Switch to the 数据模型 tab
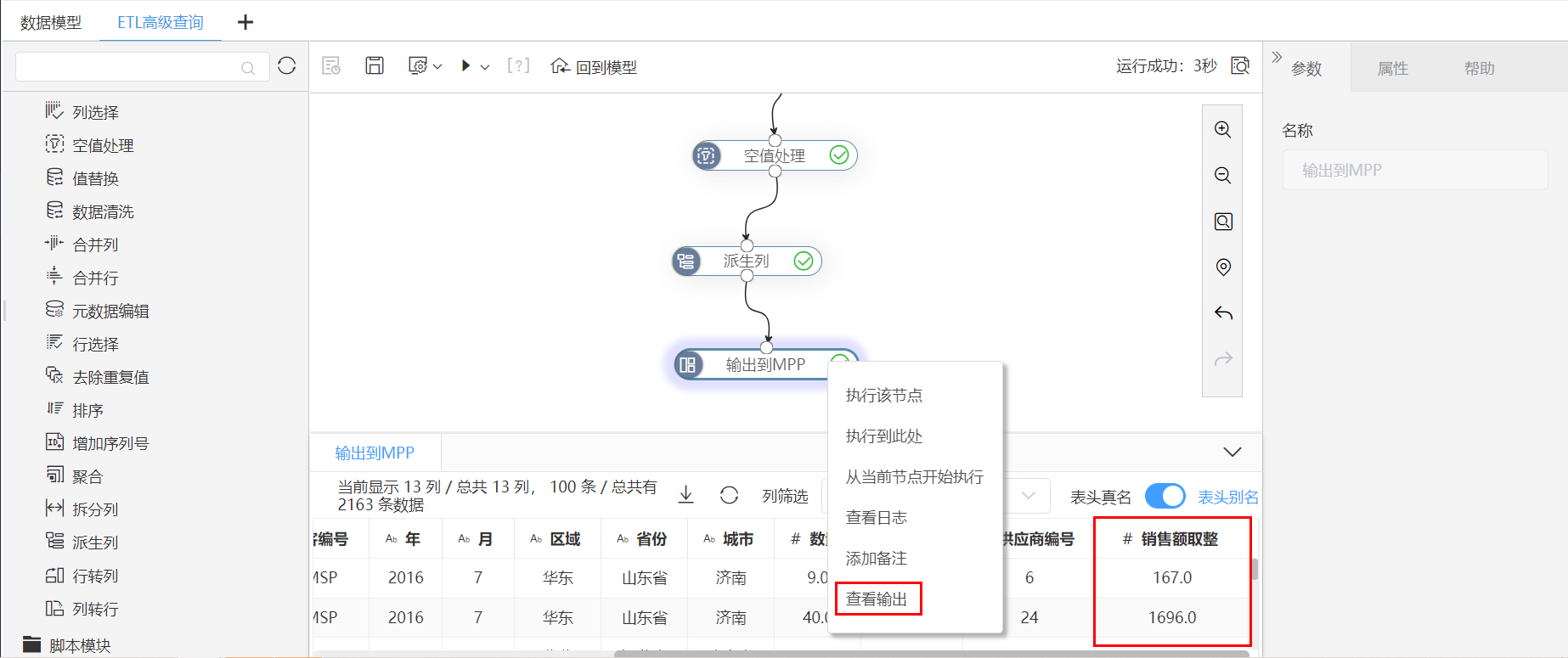This screenshot has height=658, width=1568. 51,22
